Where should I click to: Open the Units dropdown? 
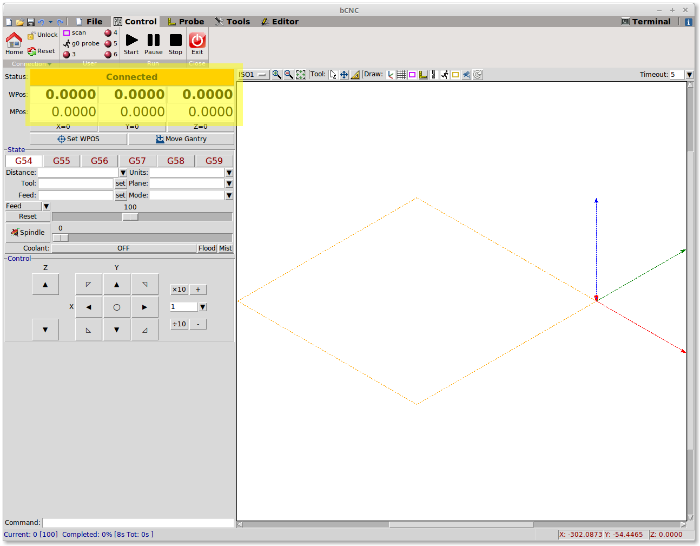coord(229,173)
